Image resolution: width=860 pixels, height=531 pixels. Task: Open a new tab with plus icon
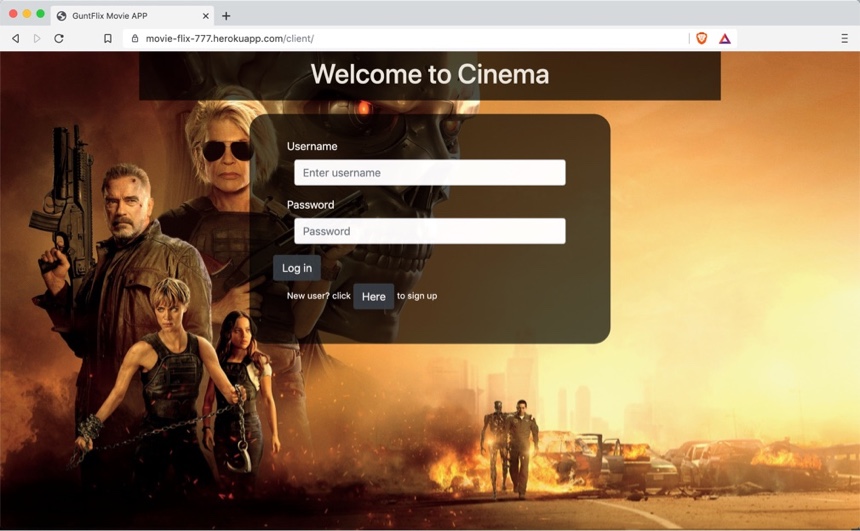[226, 16]
